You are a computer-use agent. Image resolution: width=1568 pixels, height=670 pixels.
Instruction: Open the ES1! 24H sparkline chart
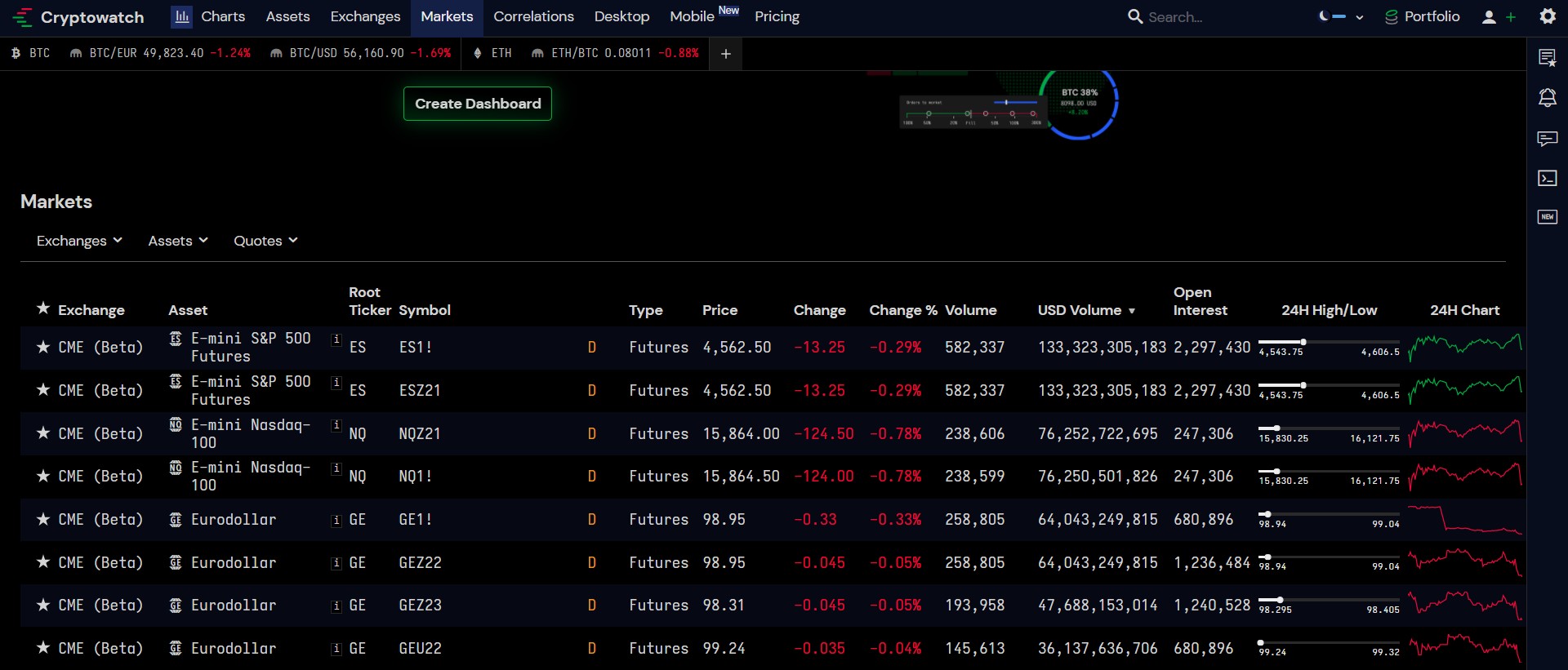pos(1465,347)
